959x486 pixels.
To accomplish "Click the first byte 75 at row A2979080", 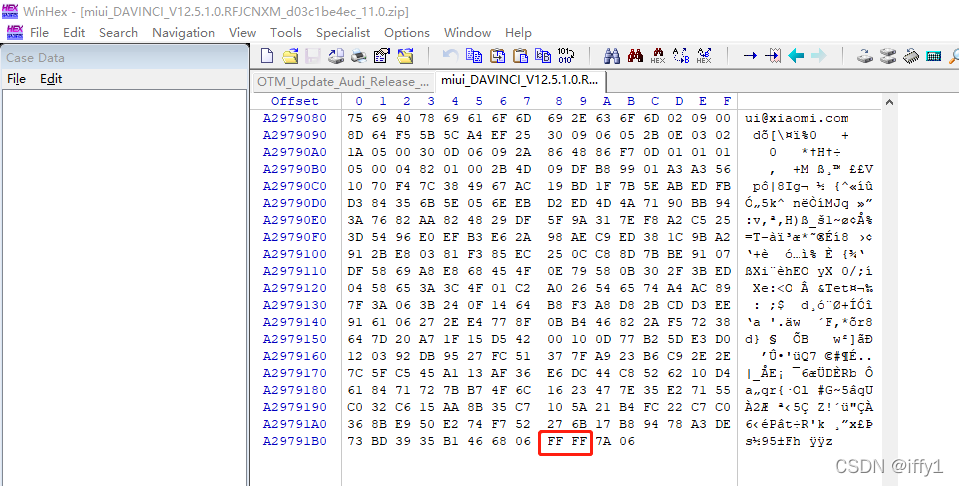I will [355, 118].
